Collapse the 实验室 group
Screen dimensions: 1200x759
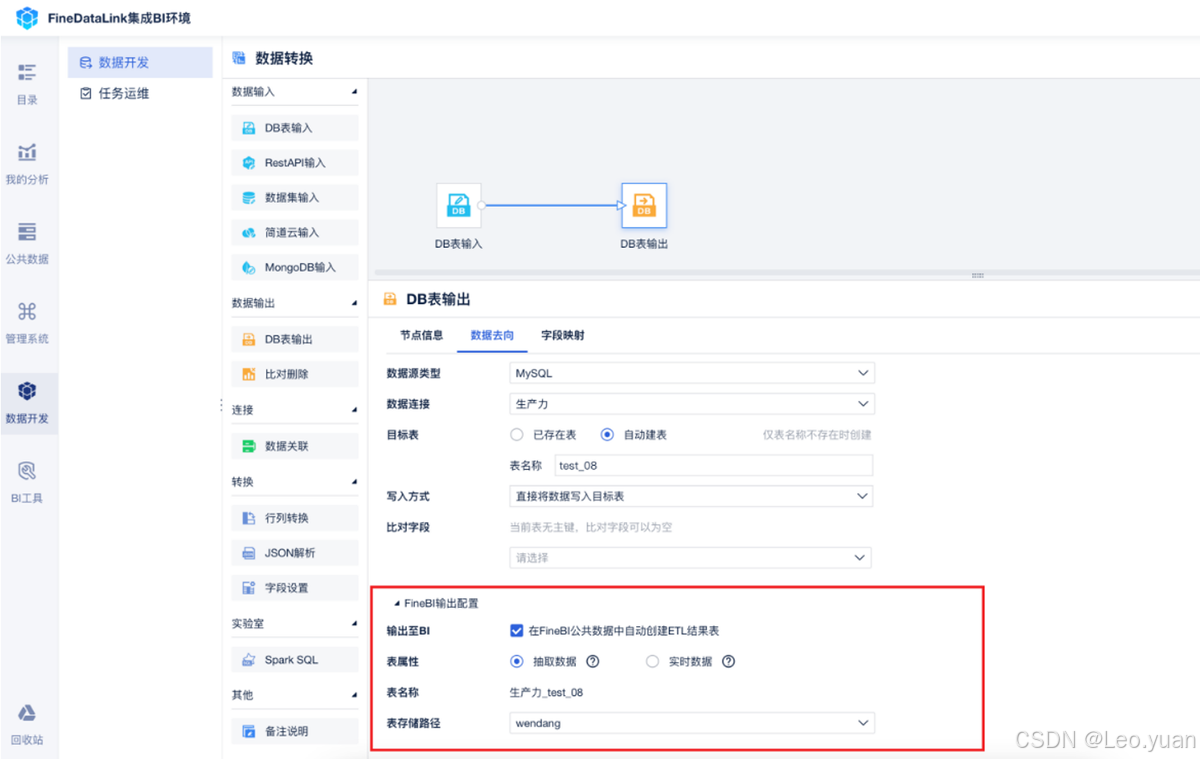click(x=354, y=624)
